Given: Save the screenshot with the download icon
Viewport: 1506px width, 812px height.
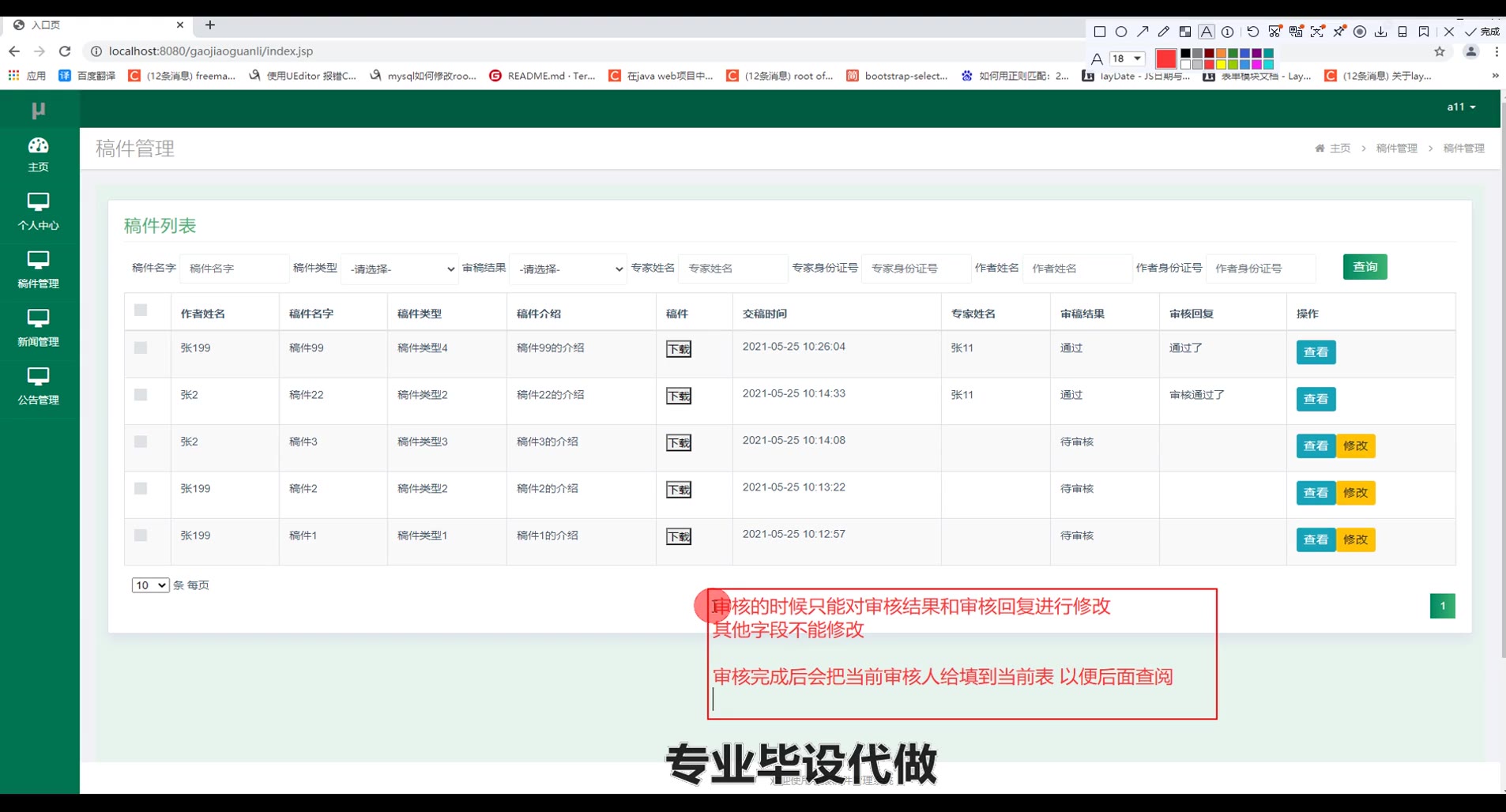Looking at the screenshot, I should (1381, 32).
